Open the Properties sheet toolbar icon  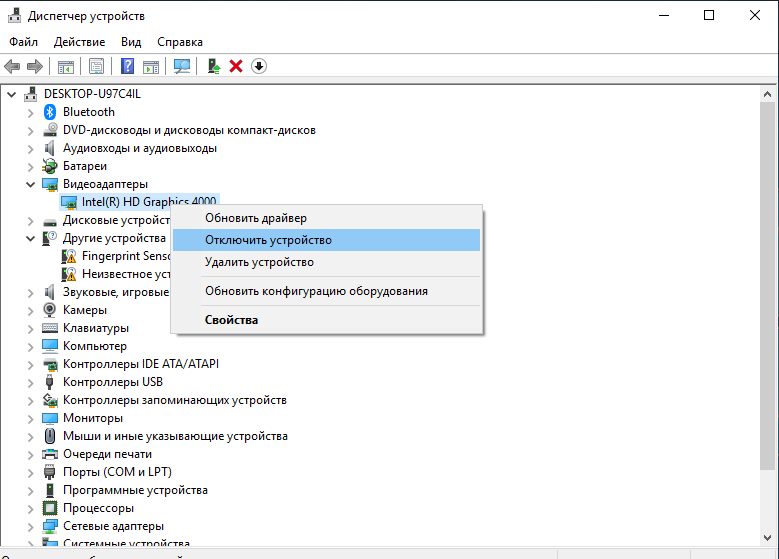96,66
